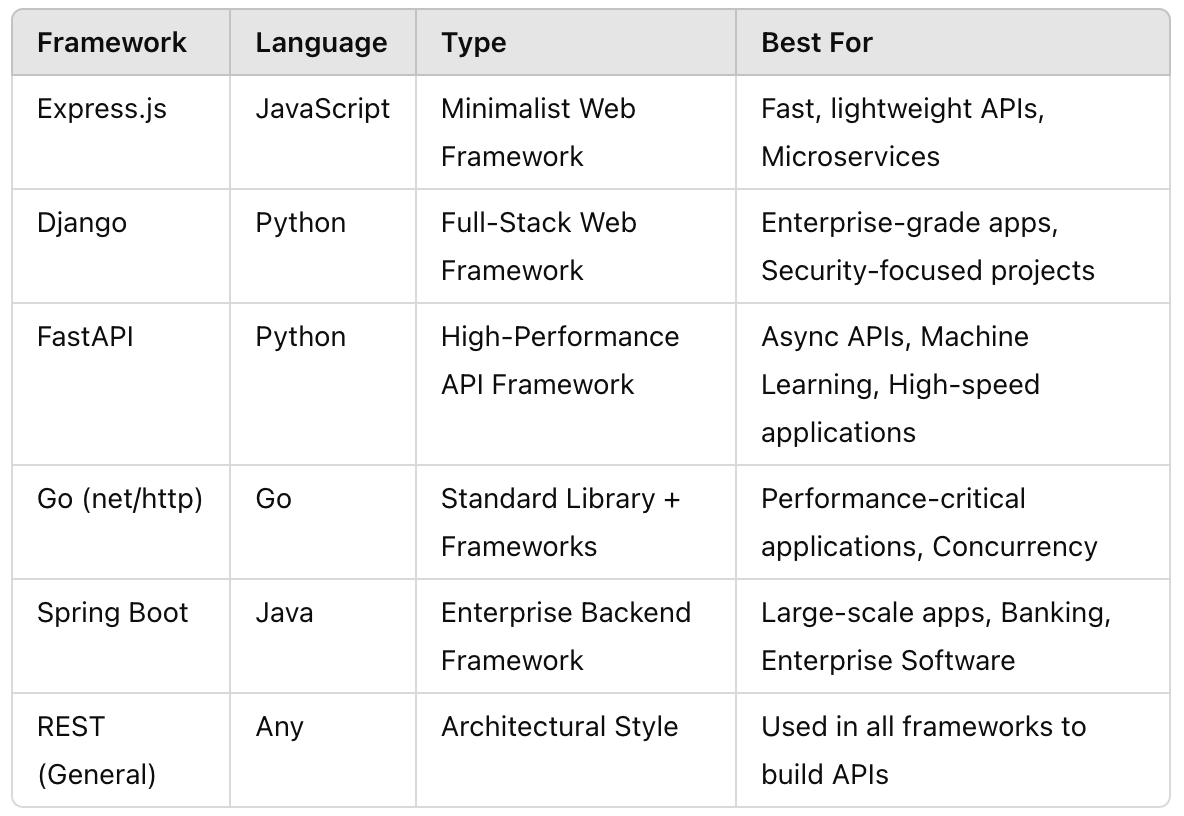Click the Framework column header
The image size is (1184, 816).
pos(112,43)
